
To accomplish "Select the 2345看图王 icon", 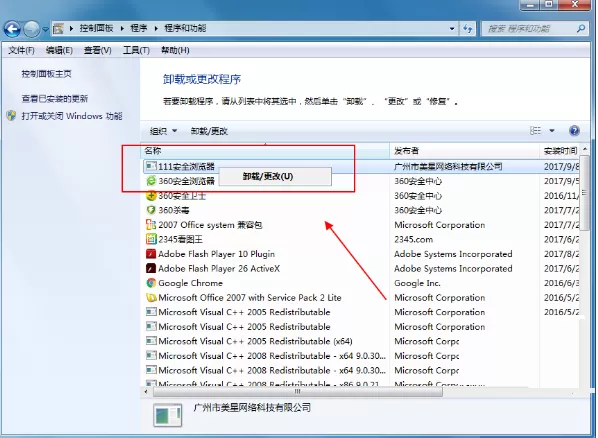I will pyautogui.click(x=151, y=239).
